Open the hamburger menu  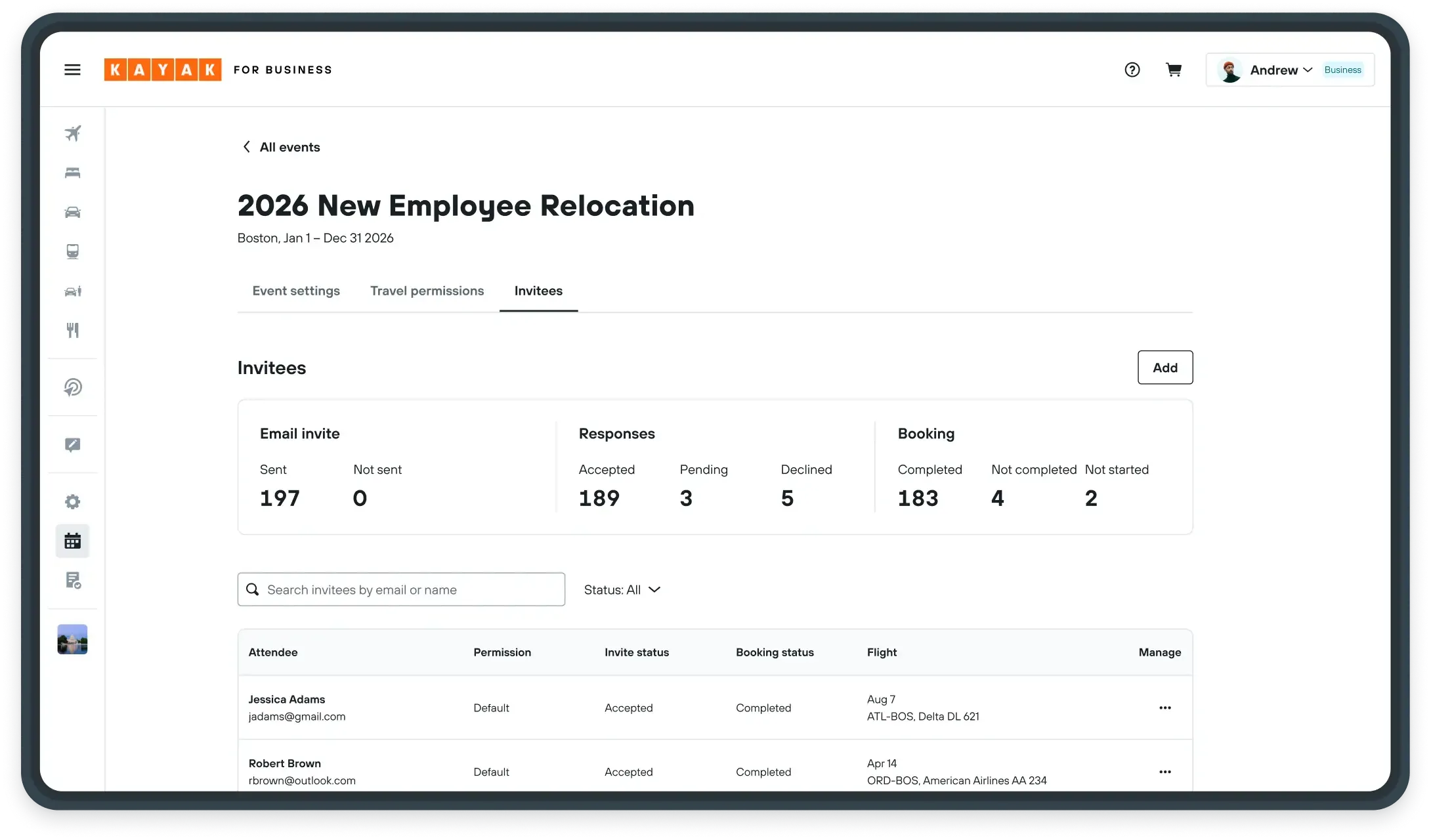[x=72, y=69]
